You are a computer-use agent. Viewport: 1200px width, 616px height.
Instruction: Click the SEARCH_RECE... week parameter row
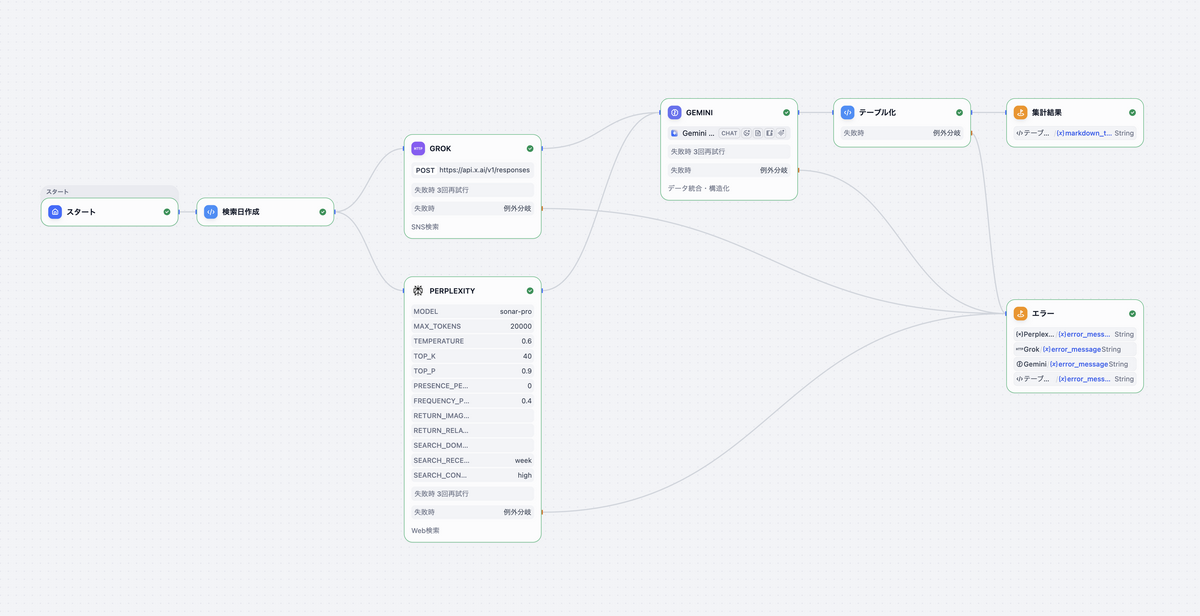(x=472, y=460)
